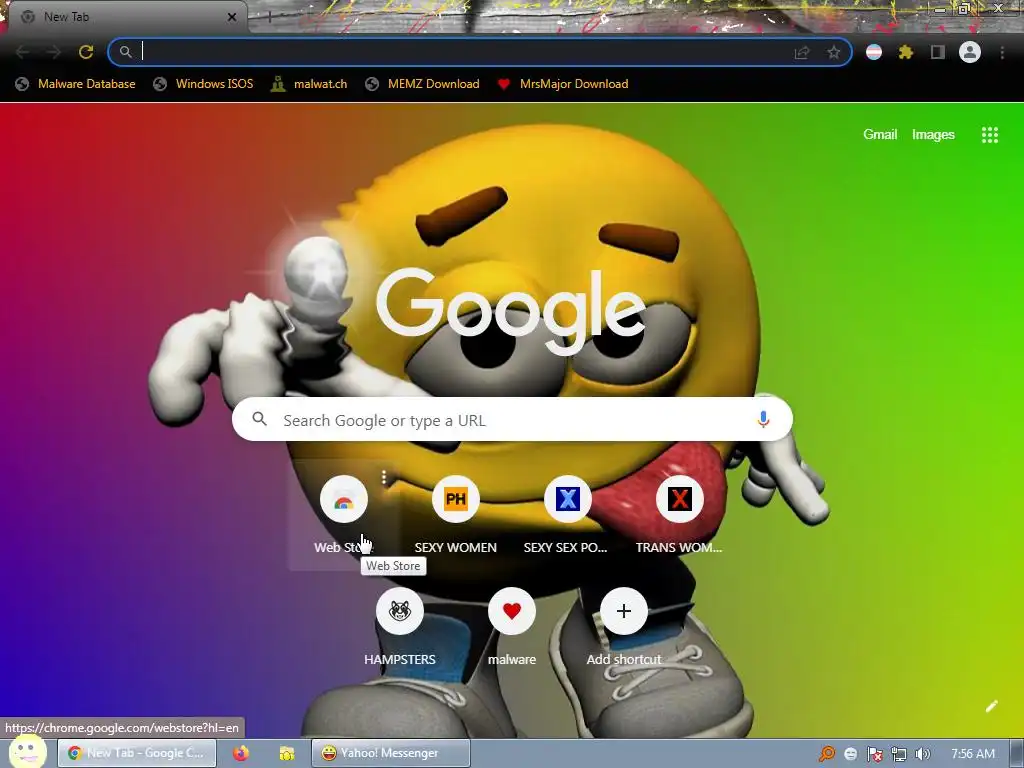
Task: Open the file explorer taskbar icon
Action: click(287, 753)
